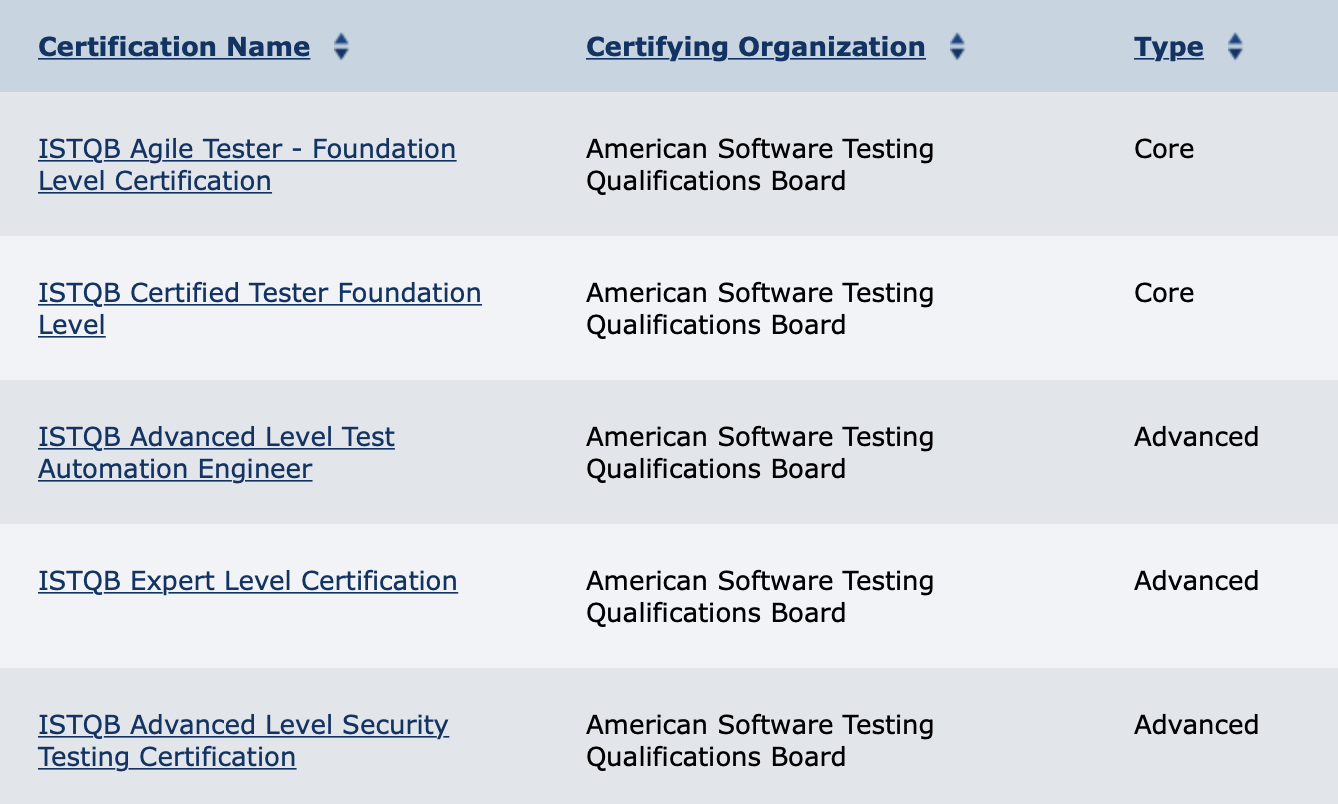1338x804 pixels.
Task: Select the organization cell in Certified Tester Foundation row
Action: click(x=760, y=309)
